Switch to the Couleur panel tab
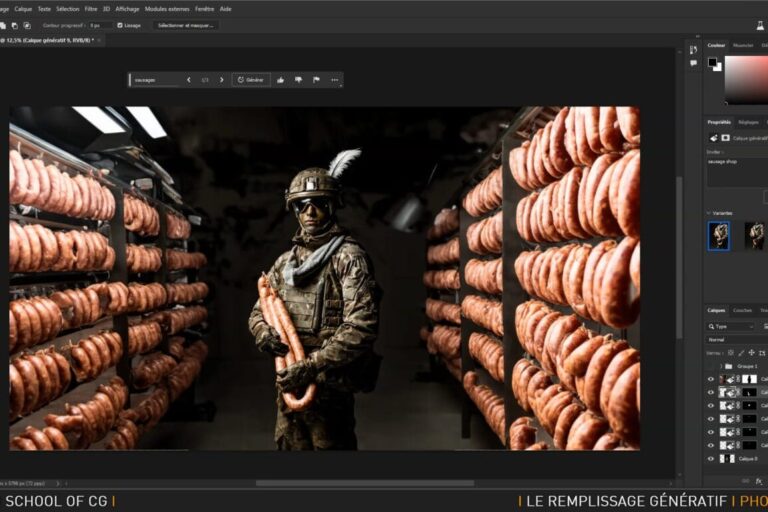Screen dimensions: 768x512 (716, 45)
